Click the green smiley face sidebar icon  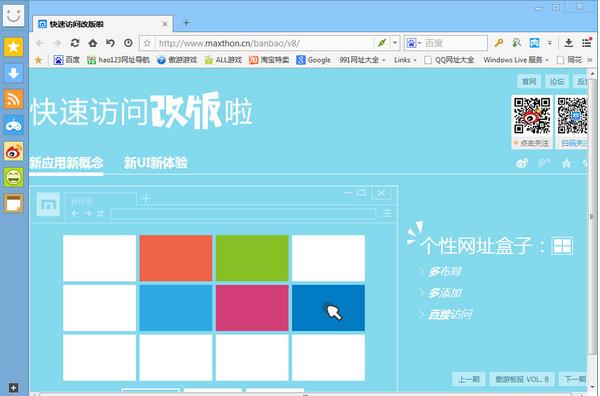pos(13,177)
